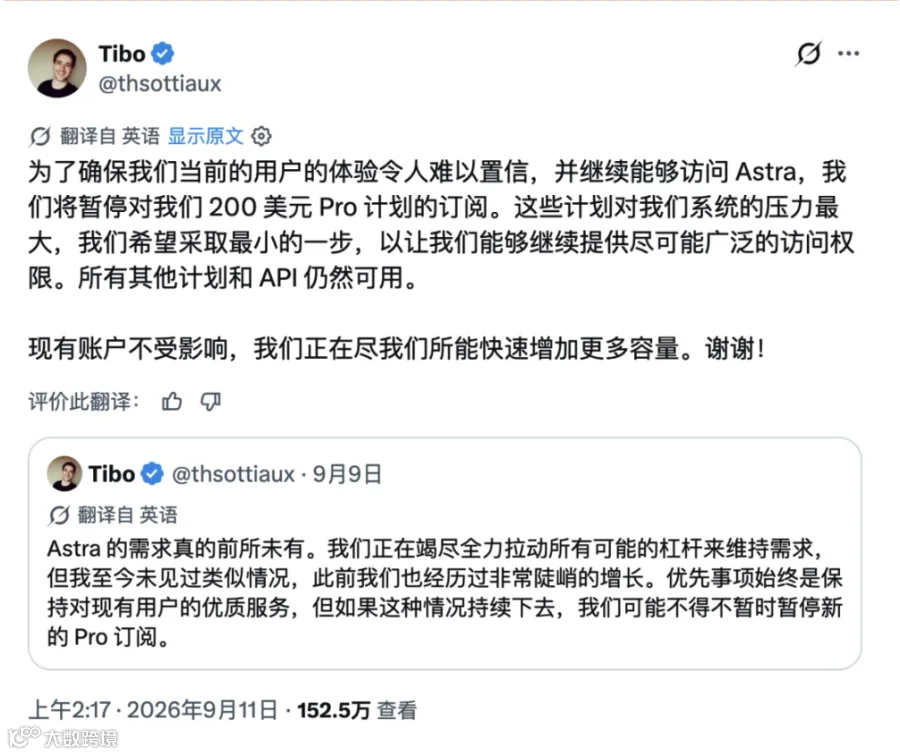Rate the translation with thumbs up
The width and height of the screenshot is (900, 755).
pyautogui.click(x=172, y=401)
